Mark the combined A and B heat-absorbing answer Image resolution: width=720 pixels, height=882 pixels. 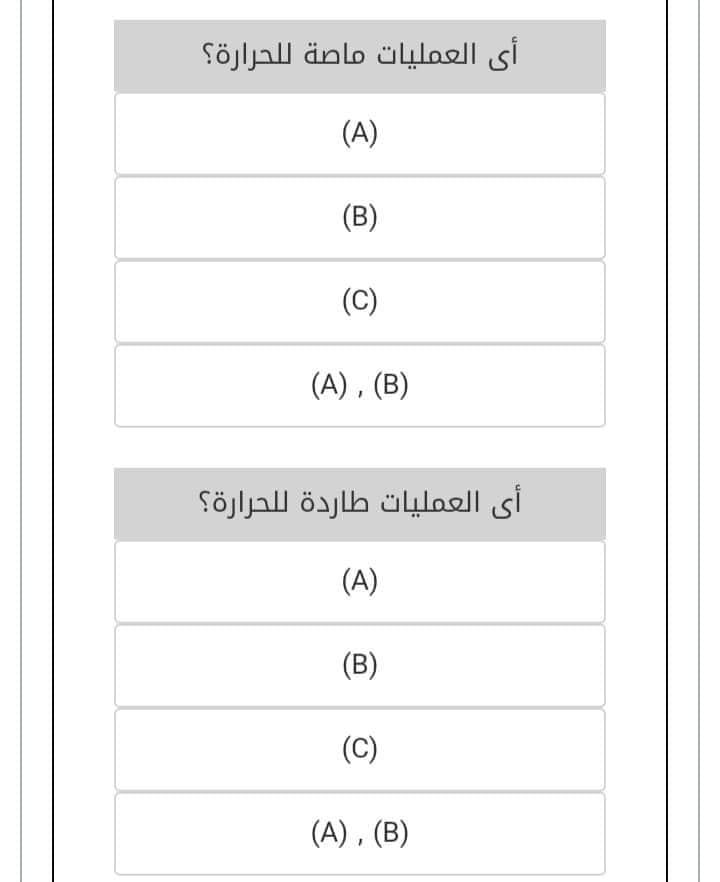[x=359, y=385]
